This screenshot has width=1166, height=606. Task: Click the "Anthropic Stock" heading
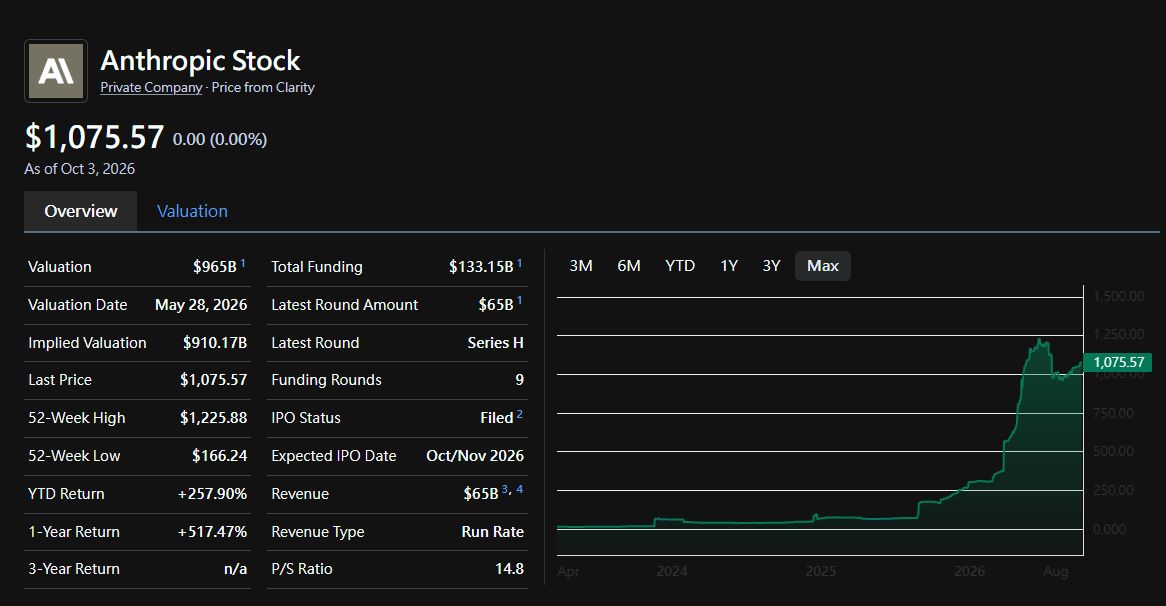200,60
